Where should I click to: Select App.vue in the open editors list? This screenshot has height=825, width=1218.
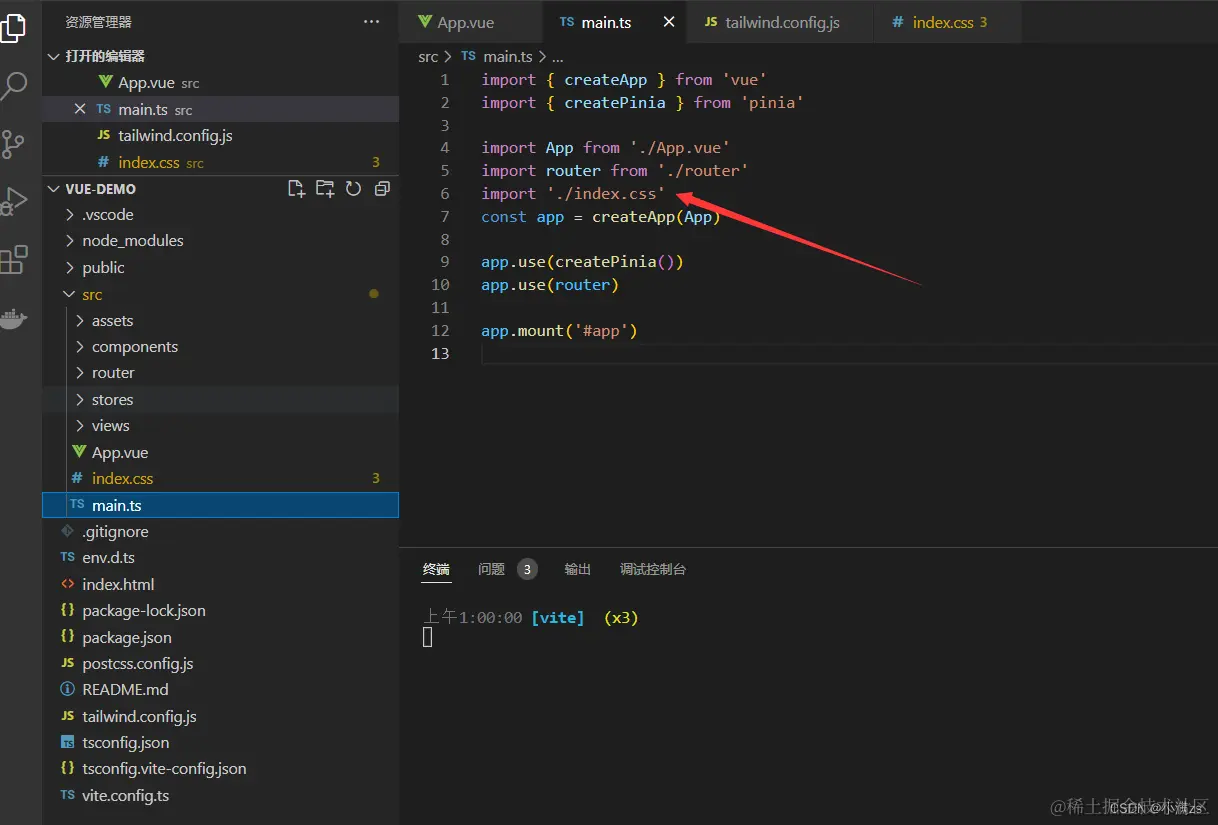(220, 83)
